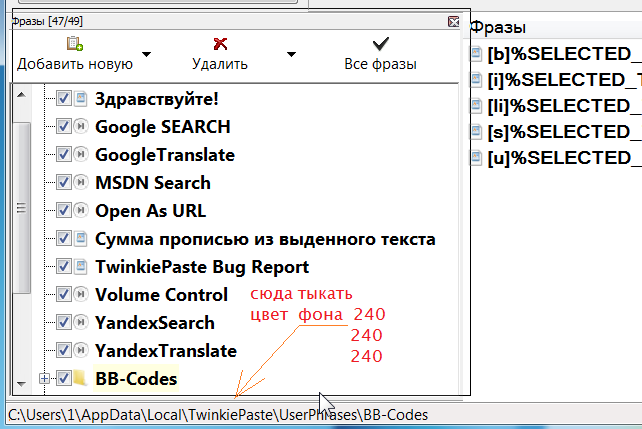642x429 pixels.
Task: Select the [s]%SELECTED phrase text
Action: coord(564,131)
